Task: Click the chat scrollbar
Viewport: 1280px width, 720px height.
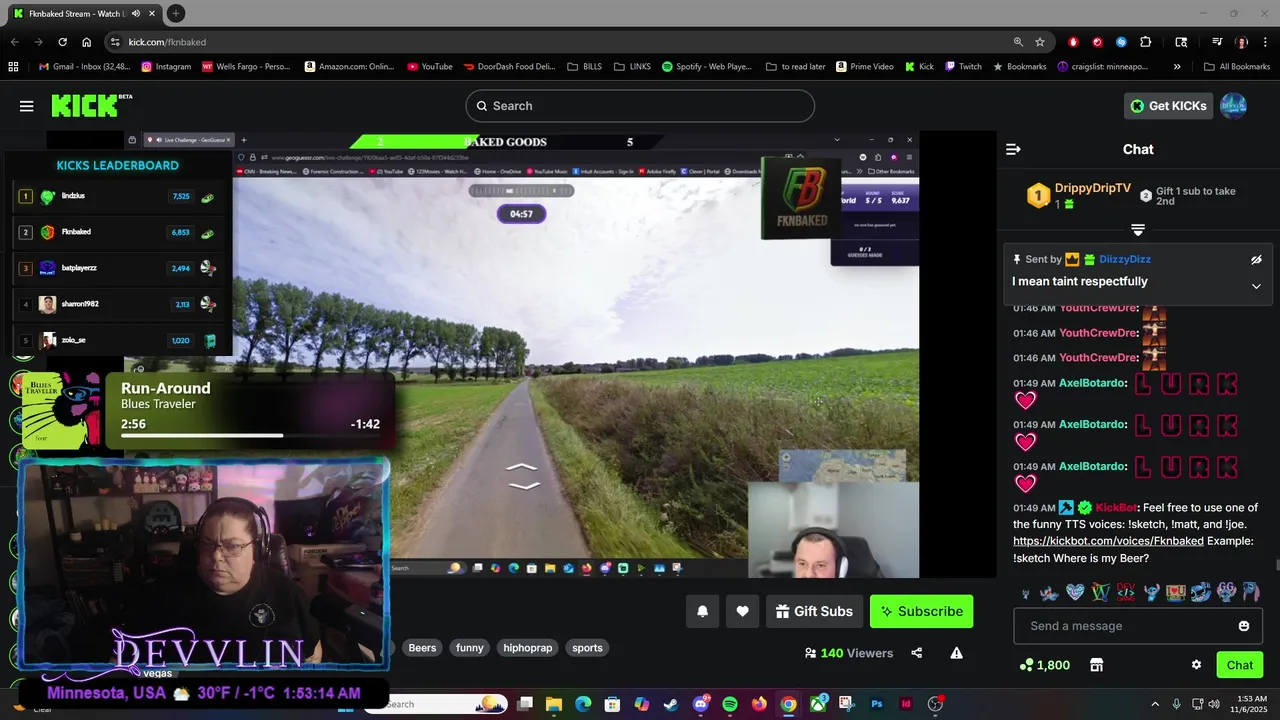Action: point(1276,566)
